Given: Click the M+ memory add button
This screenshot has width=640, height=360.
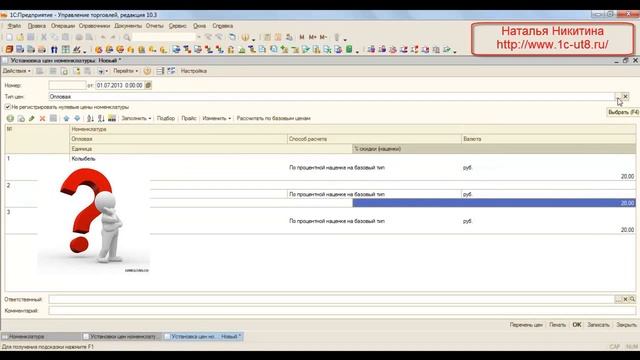Looking at the screenshot, I should [312, 37].
